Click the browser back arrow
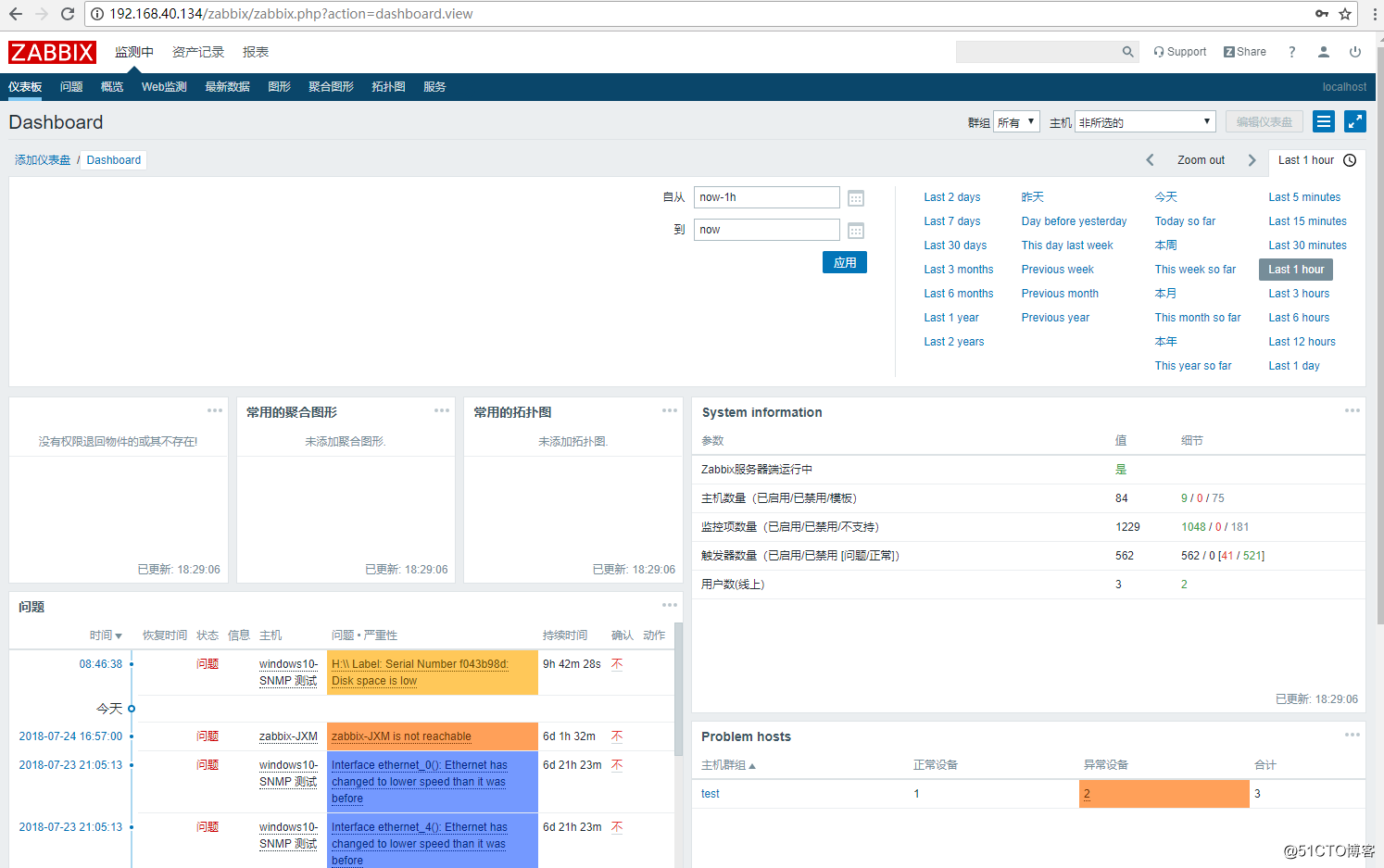 click(16, 14)
